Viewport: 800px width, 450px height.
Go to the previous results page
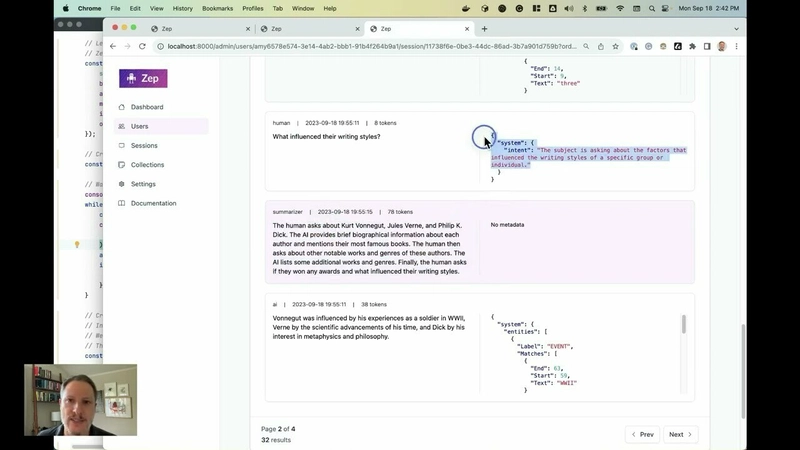pyautogui.click(x=642, y=434)
